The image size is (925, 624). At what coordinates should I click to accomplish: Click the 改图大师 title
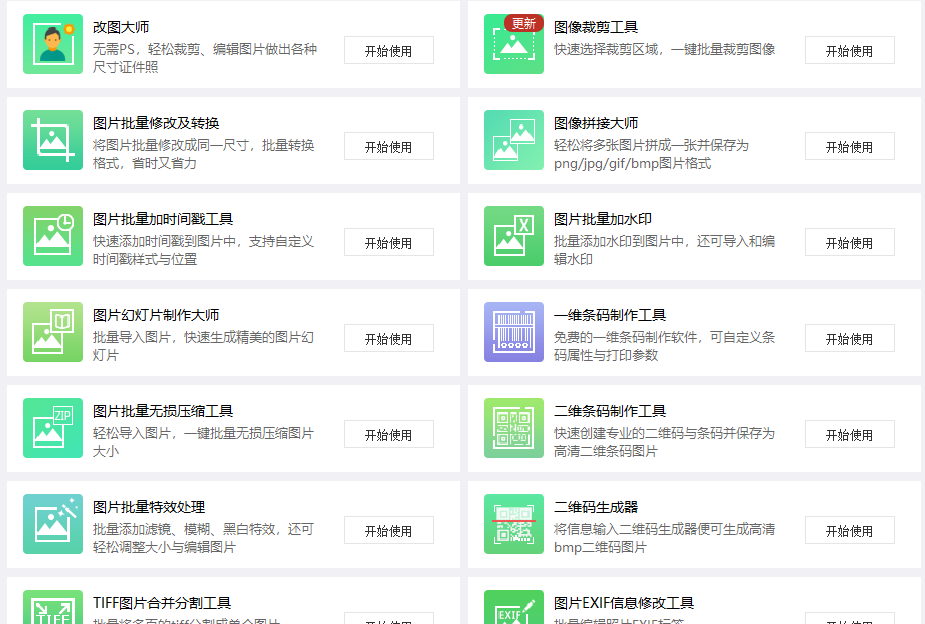point(121,27)
